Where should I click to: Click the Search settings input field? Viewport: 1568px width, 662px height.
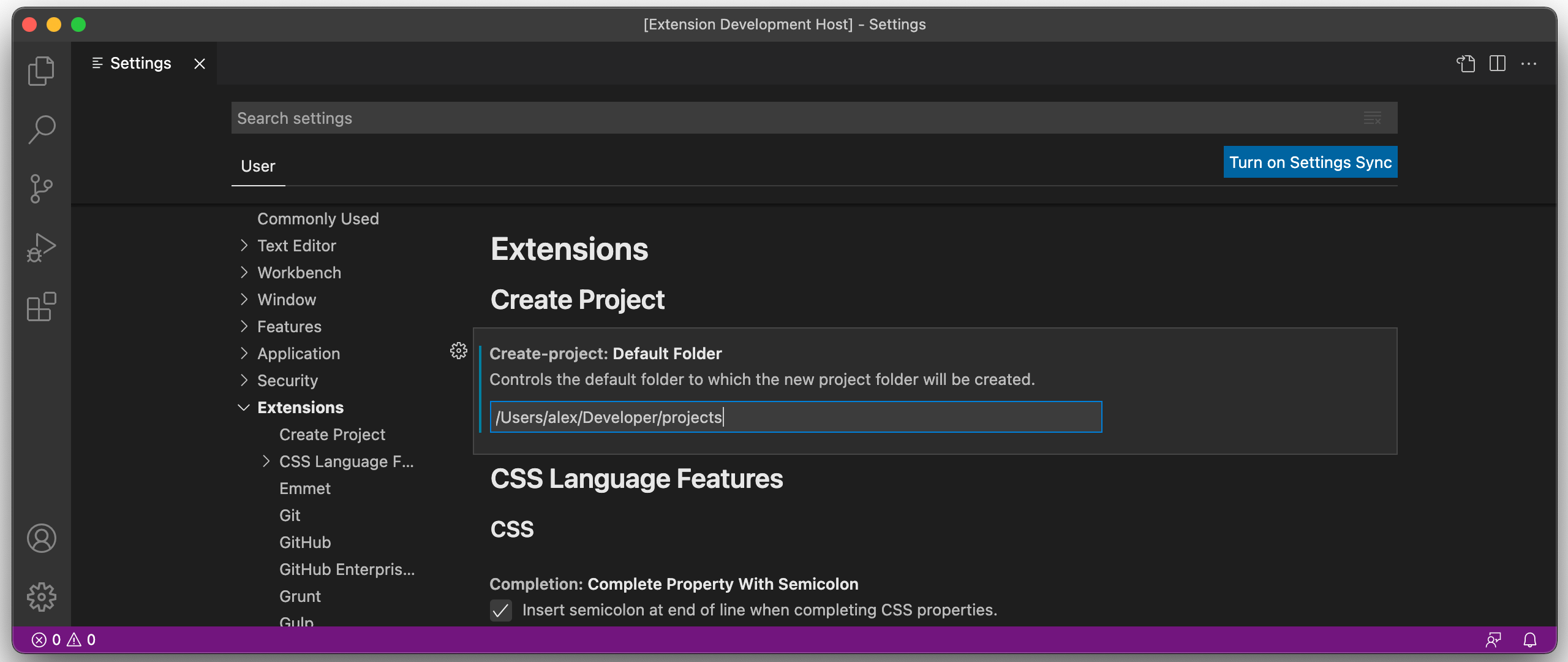[813, 118]
